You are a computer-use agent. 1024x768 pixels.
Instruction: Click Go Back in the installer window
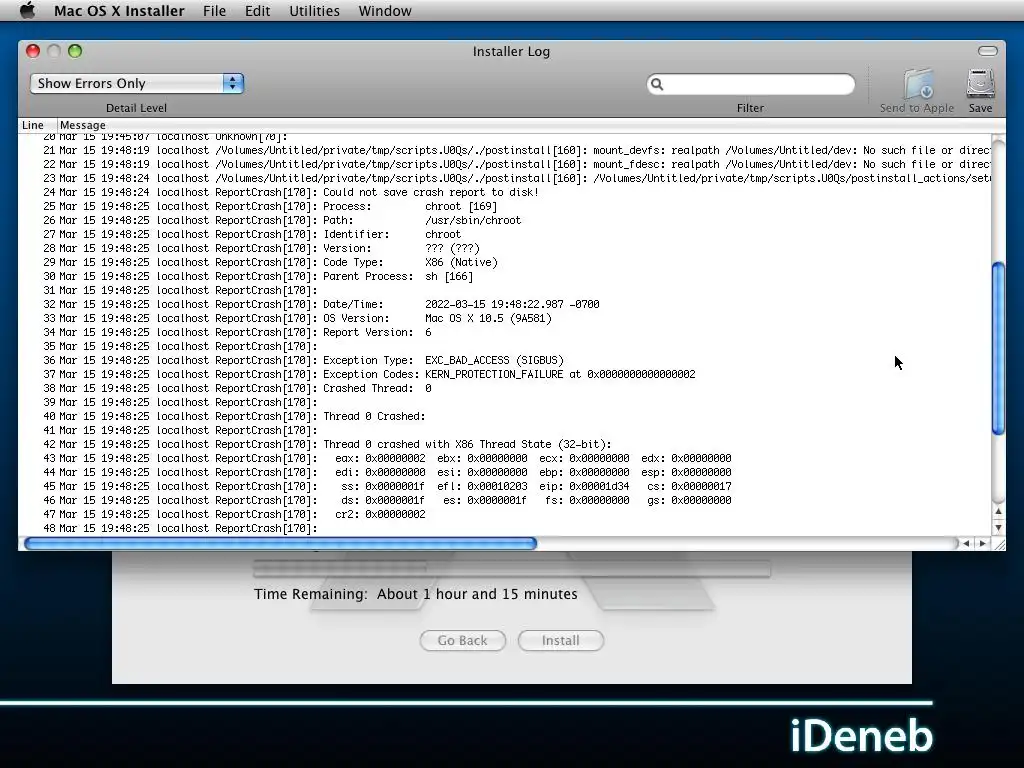[x=462, y=641]
